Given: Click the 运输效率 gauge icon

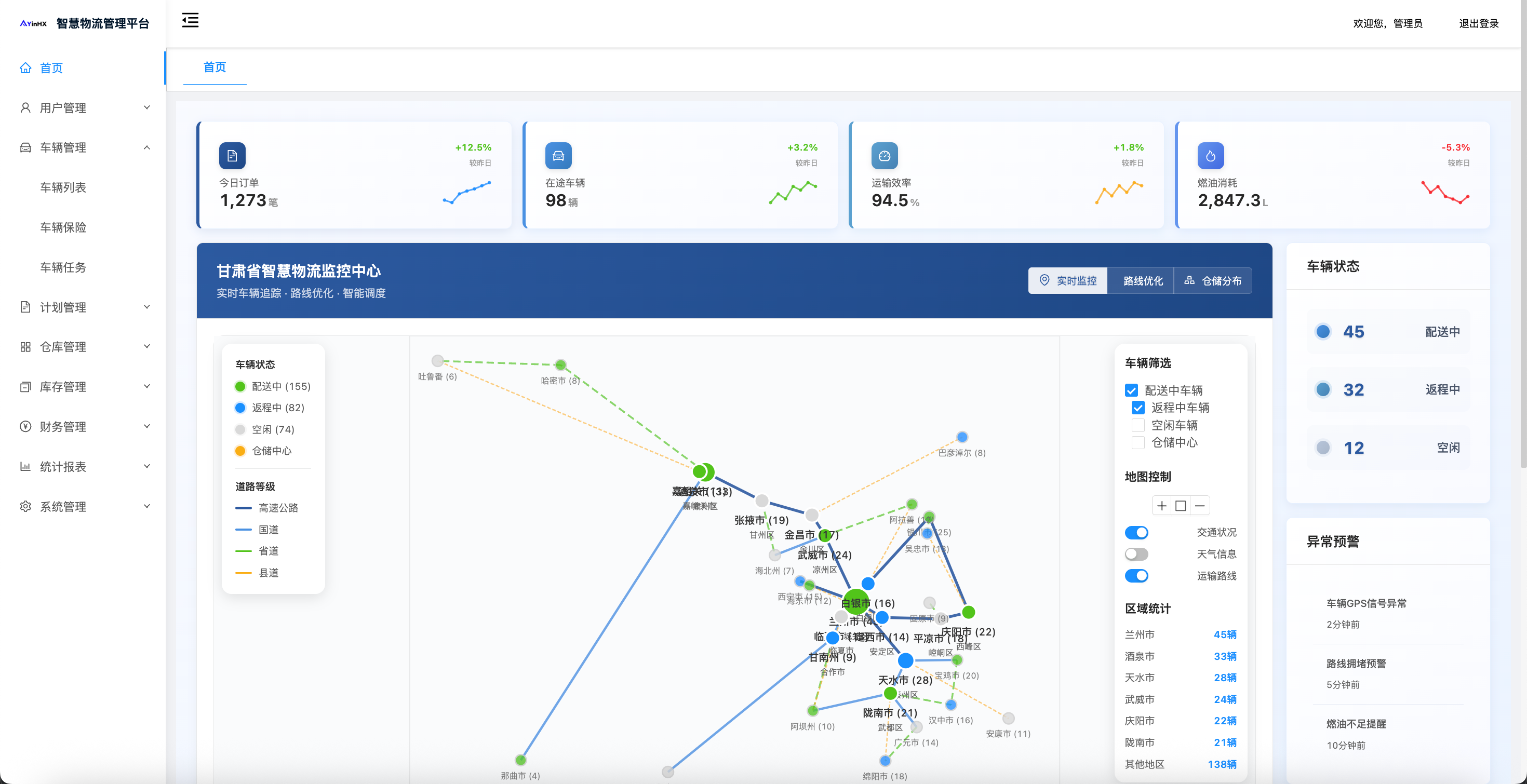Looking at the screenshot, I should [884, 156].
